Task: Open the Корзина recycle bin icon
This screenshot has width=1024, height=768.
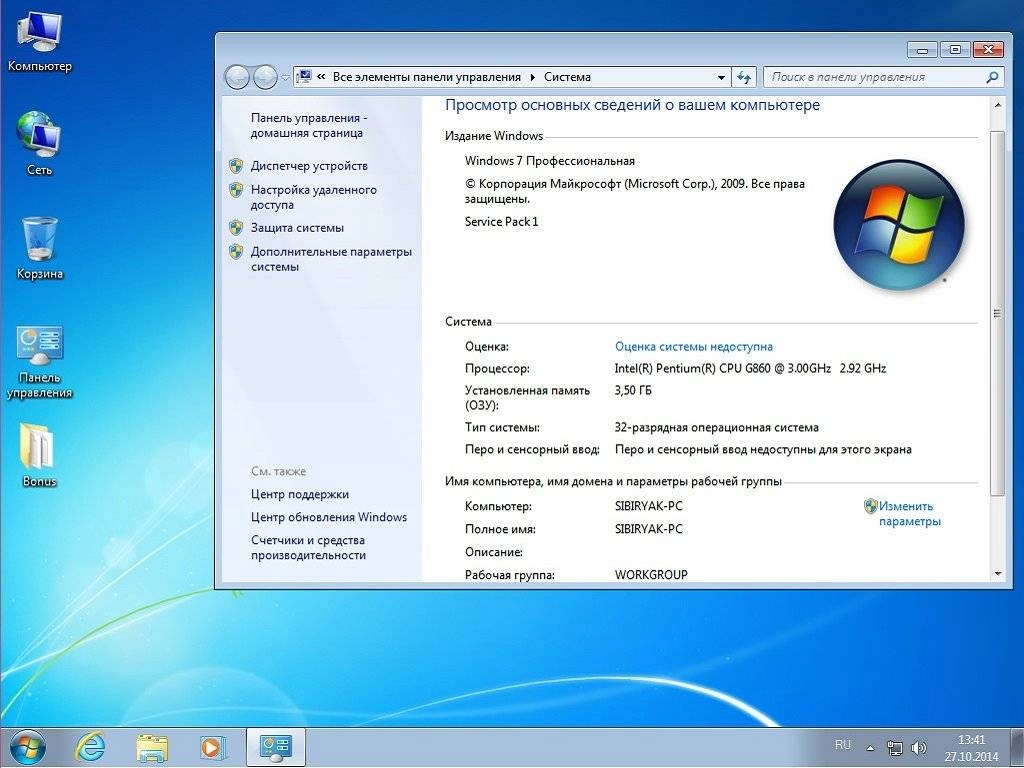Action: [39, 248]
